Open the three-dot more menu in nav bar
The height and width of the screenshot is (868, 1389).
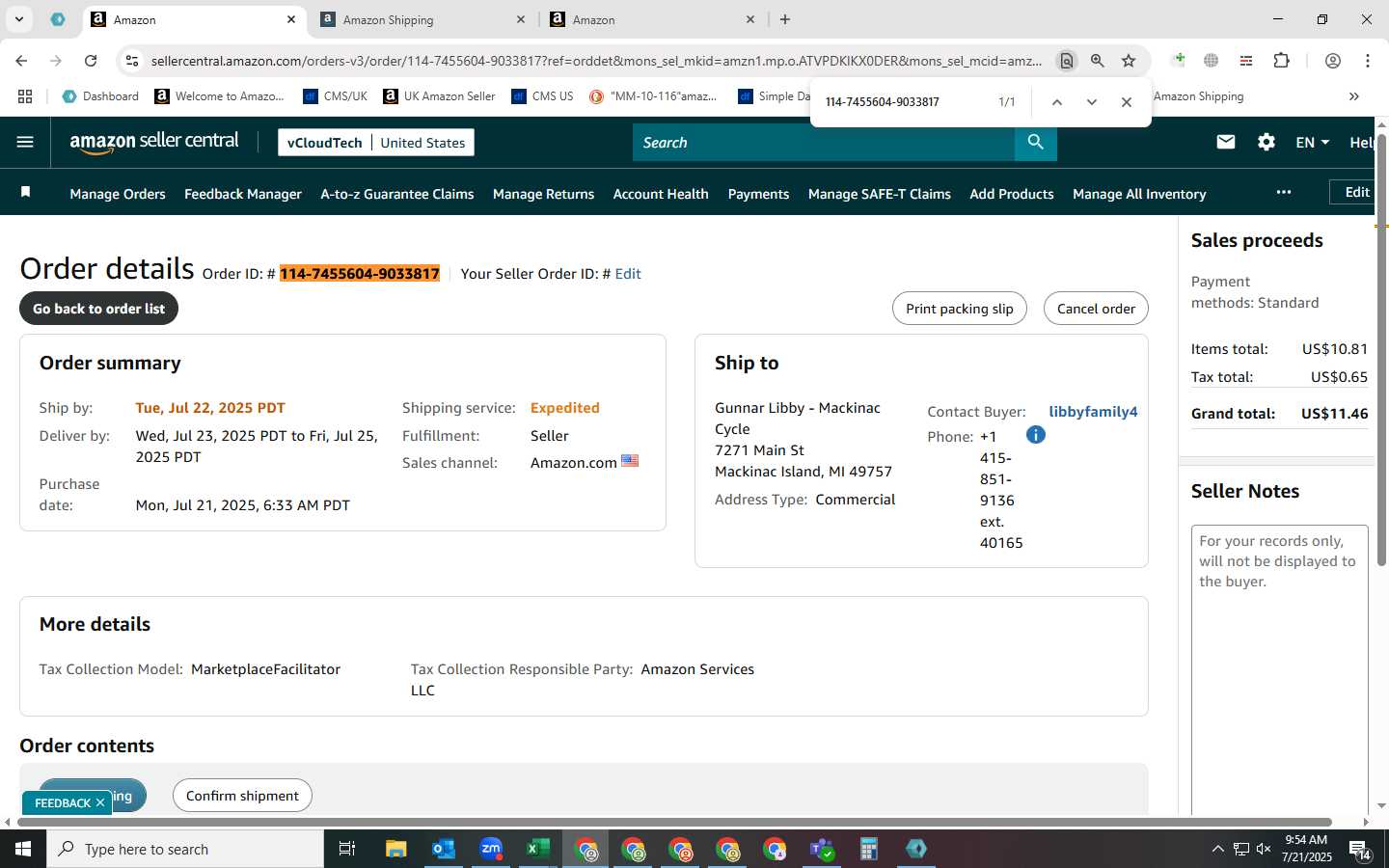point(1283,192)
